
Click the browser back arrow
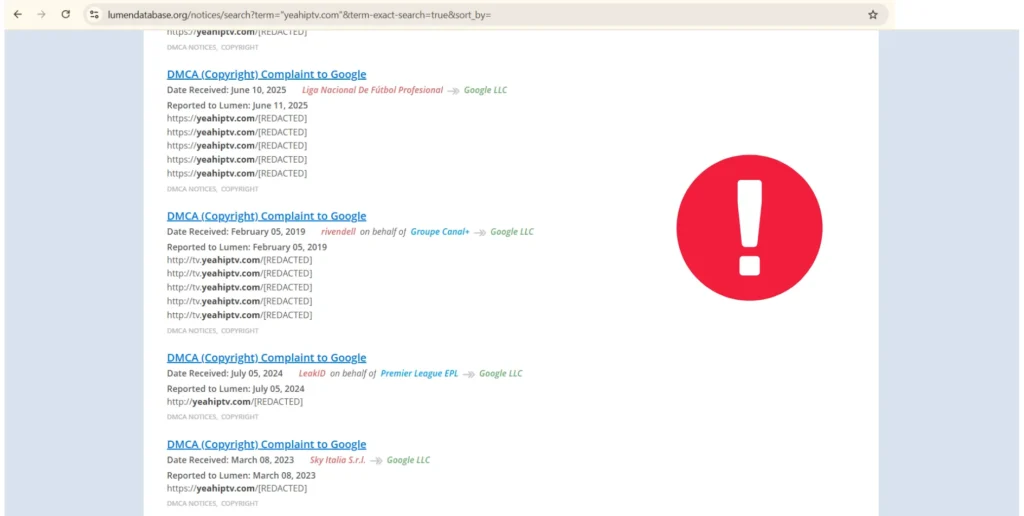[17, 15]
